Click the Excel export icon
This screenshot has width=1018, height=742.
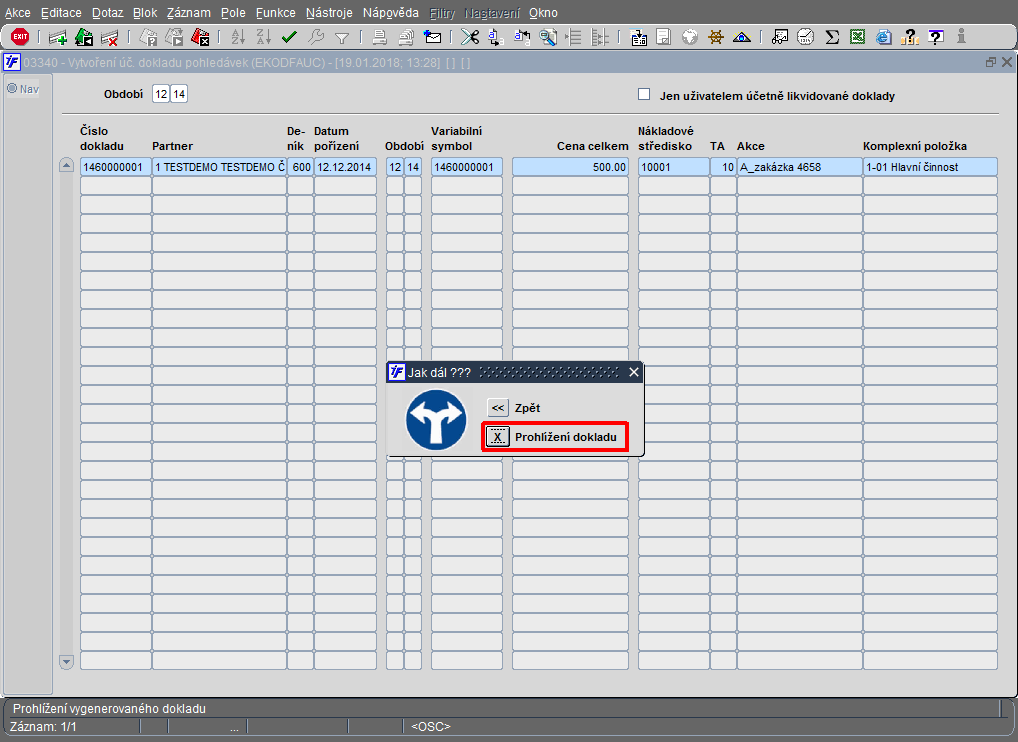pos(858,37)
